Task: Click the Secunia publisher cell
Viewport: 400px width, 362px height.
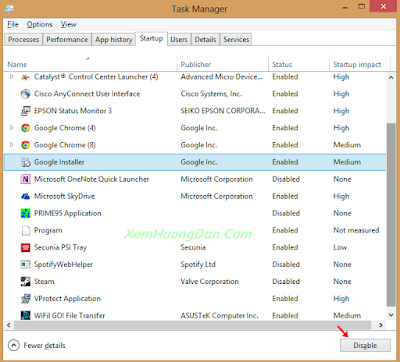Action: pyautogui.click(x=193, y=247)
